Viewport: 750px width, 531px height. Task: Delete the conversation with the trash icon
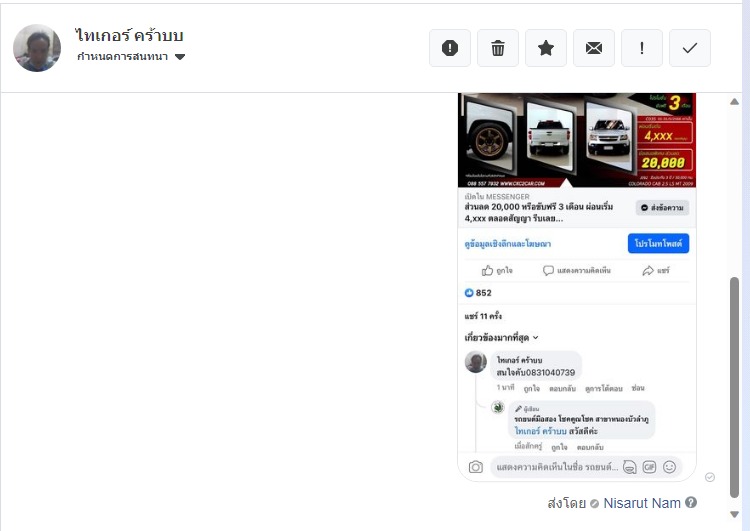(497, 48)
